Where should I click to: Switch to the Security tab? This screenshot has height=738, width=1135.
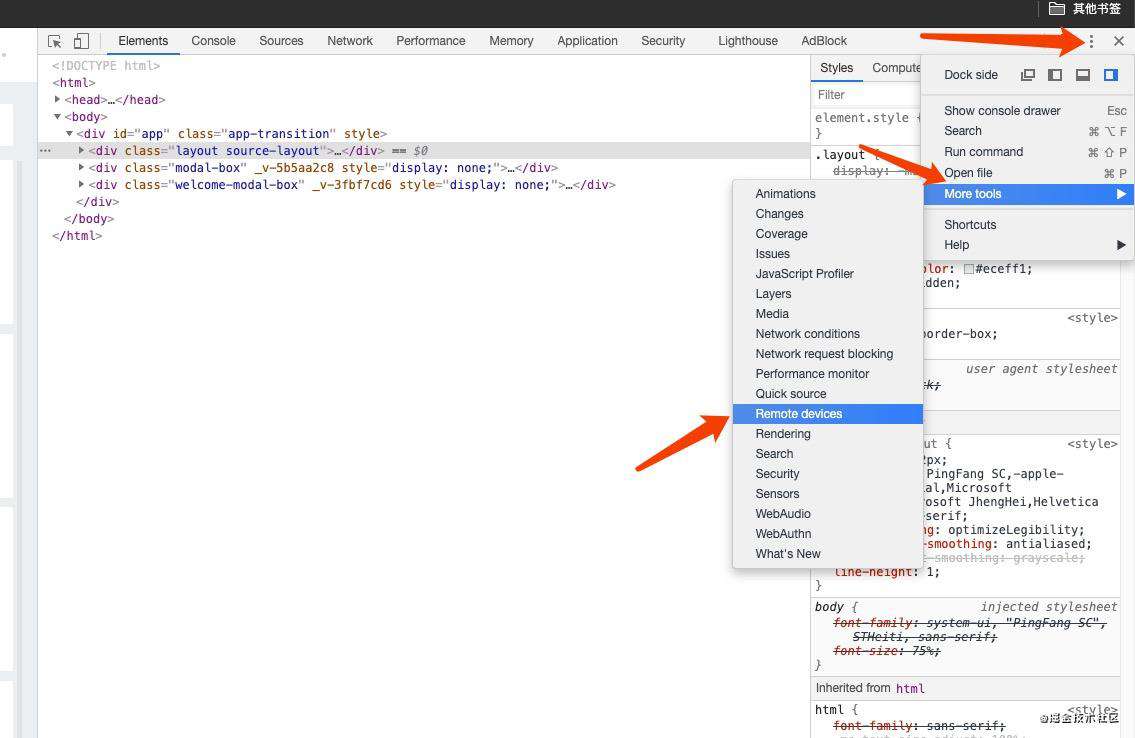pyautogui.click(x=663, y=41)
